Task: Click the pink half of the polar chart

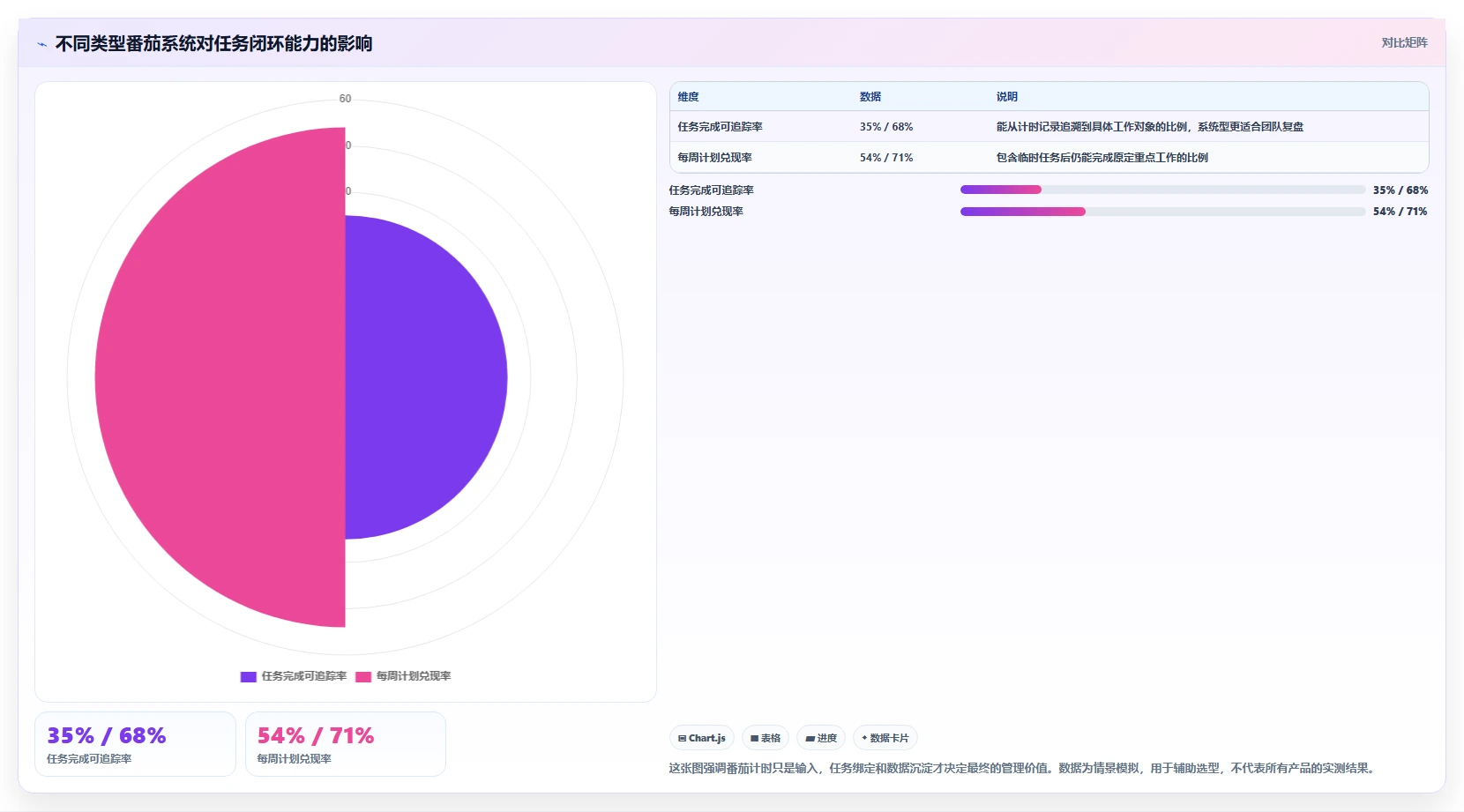Action: (x=220, y=377)
